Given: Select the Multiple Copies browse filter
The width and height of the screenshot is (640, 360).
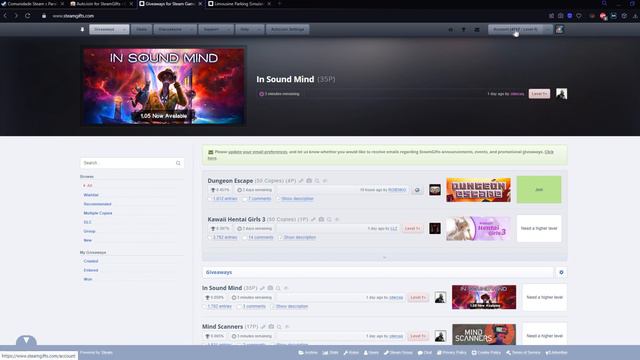Looking at the screenshot, I should [x=98, y=213].
